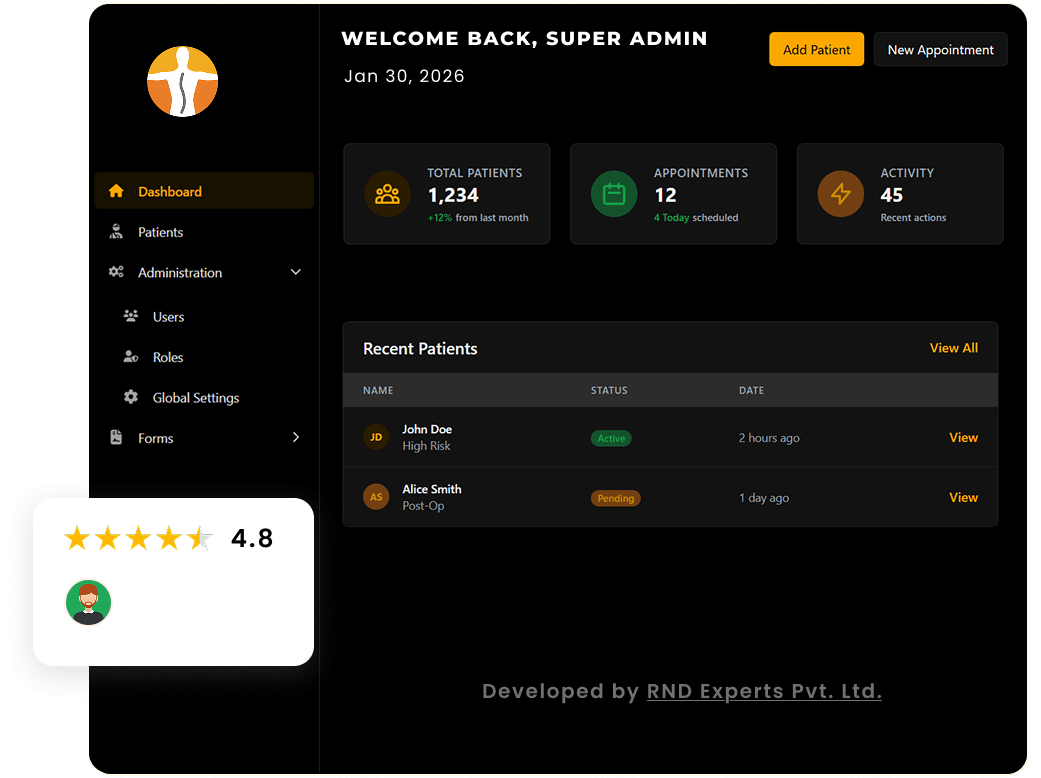Click the spine logo at top left
The image size is (1041, 778).
click(182, 81)
